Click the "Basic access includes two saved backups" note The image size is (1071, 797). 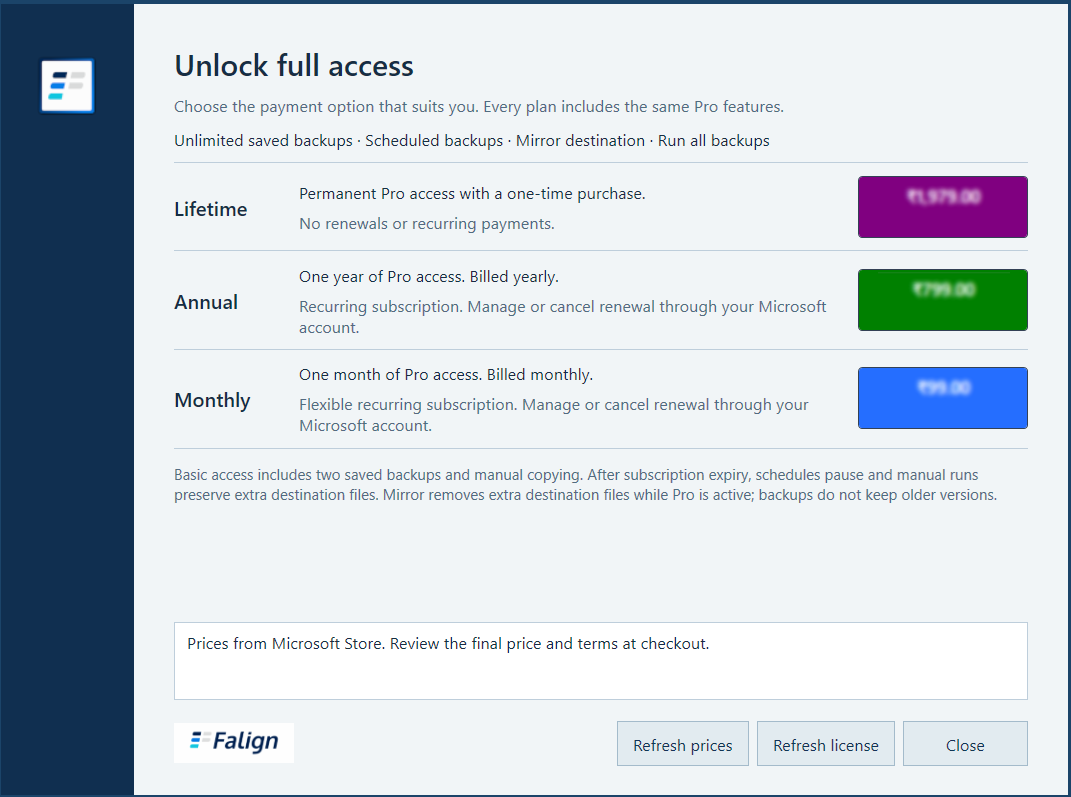[x=585, y=485]
